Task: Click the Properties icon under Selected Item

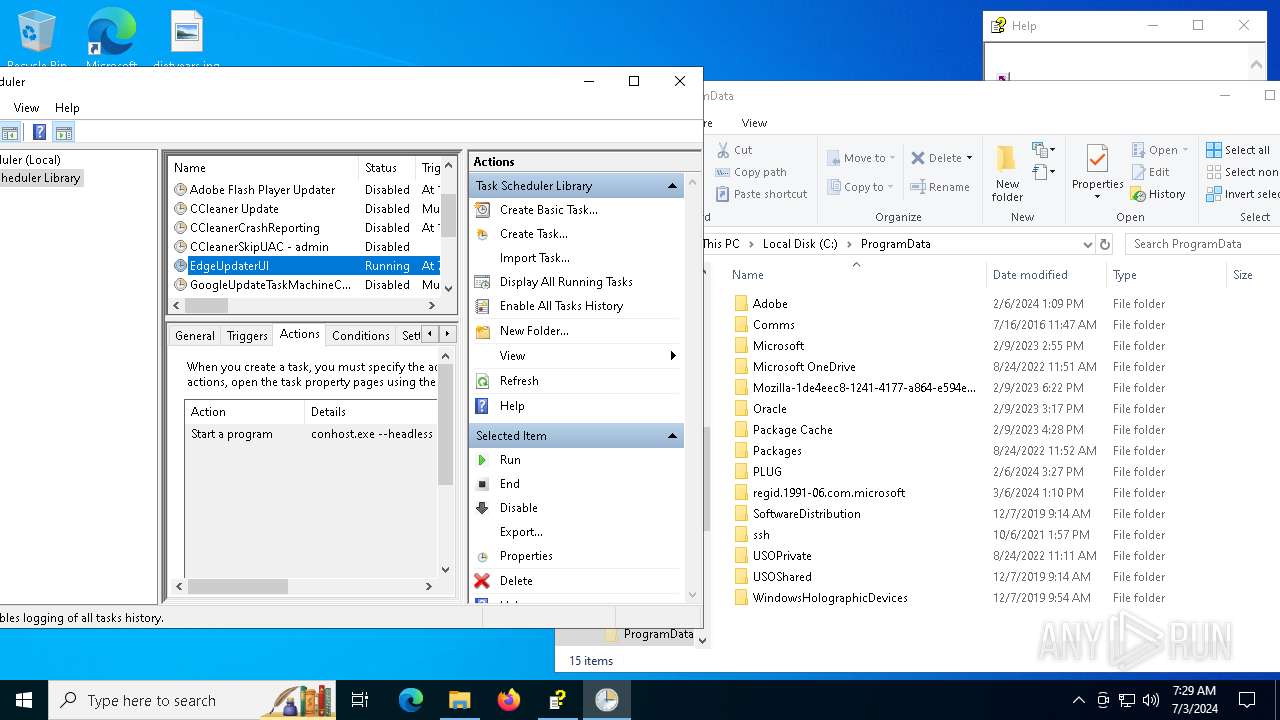Action: 483,556
